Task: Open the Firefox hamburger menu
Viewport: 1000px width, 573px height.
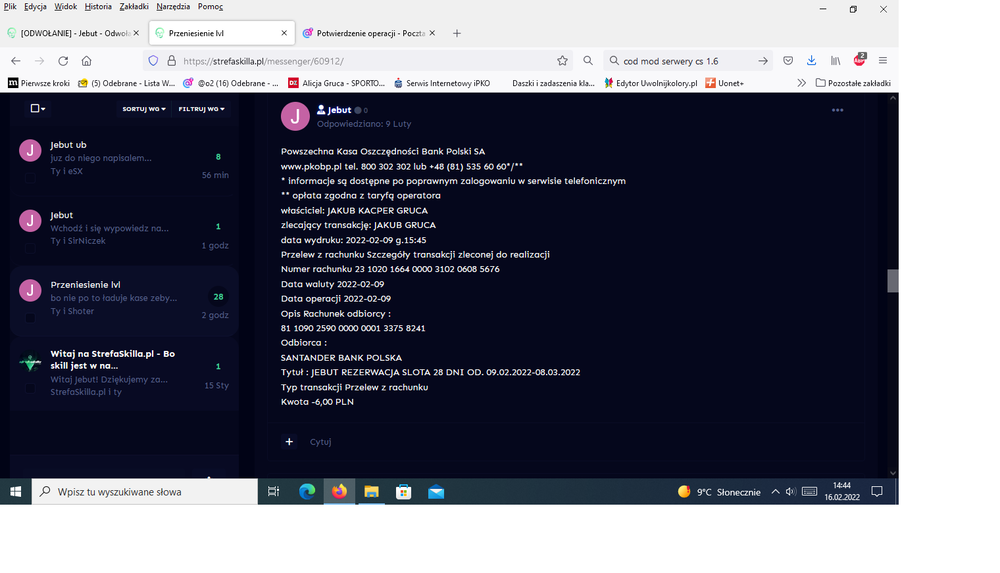Action: [x=883, y=61]
